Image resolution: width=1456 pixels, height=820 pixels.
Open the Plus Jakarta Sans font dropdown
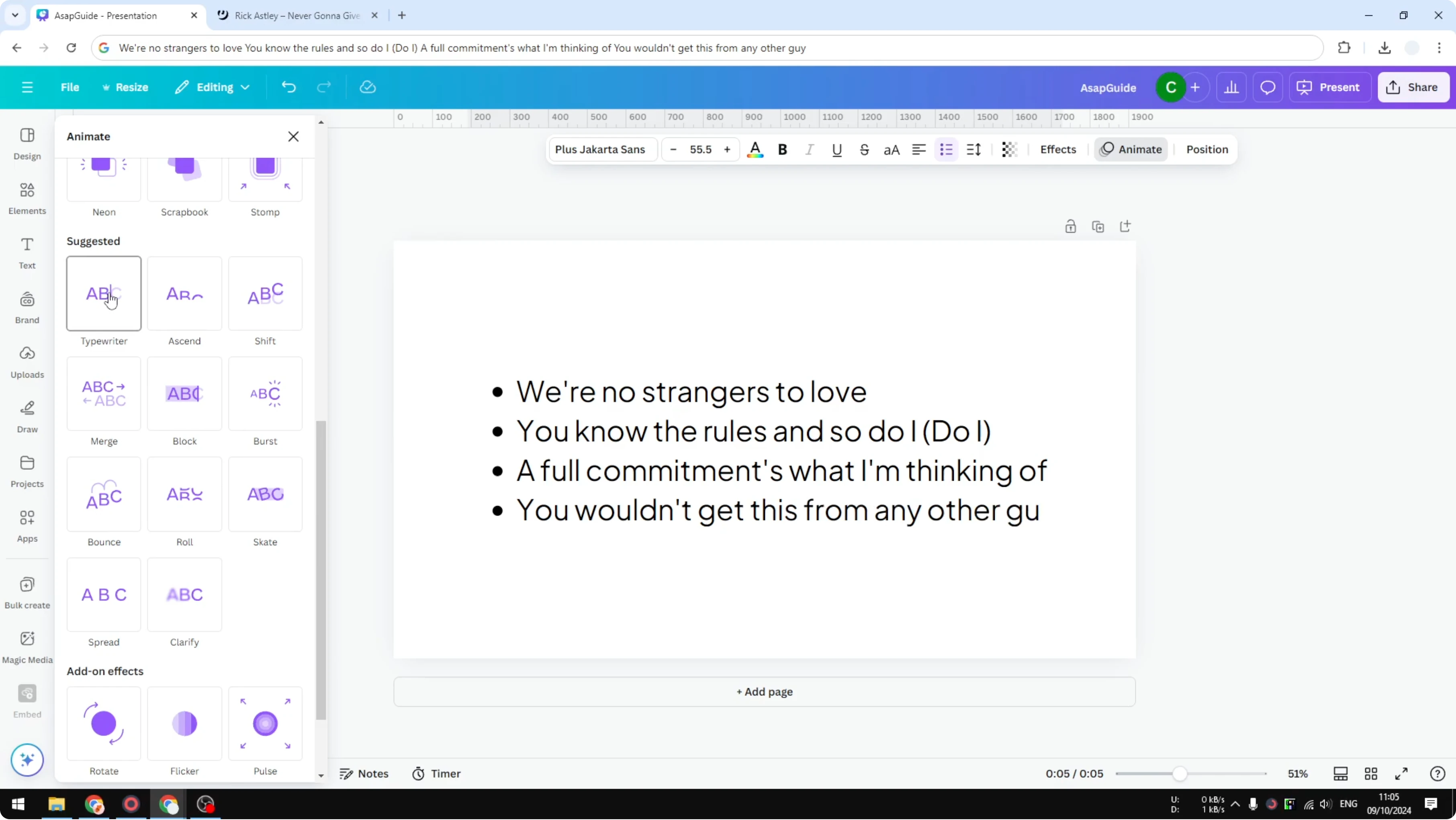[x=603, y=149]
